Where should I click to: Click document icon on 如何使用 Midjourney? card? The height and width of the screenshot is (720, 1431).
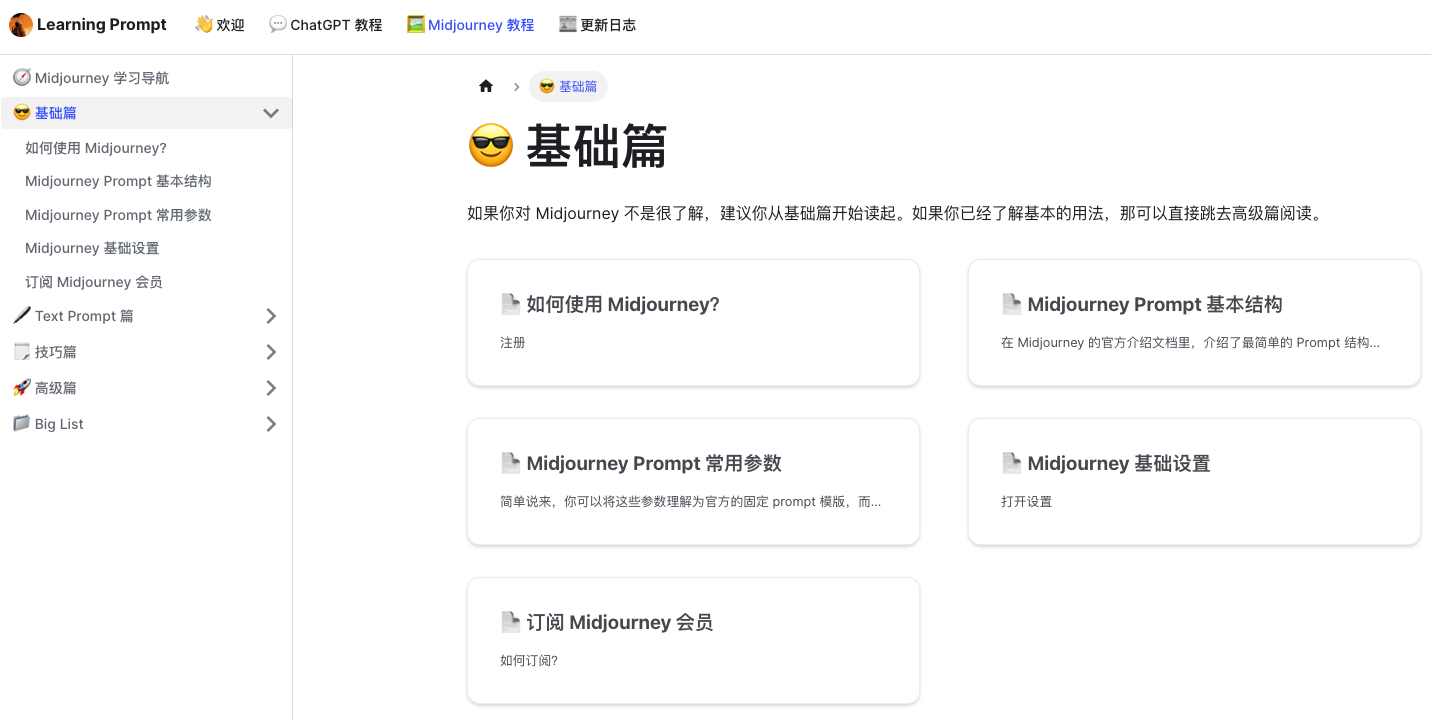[511, 304]
